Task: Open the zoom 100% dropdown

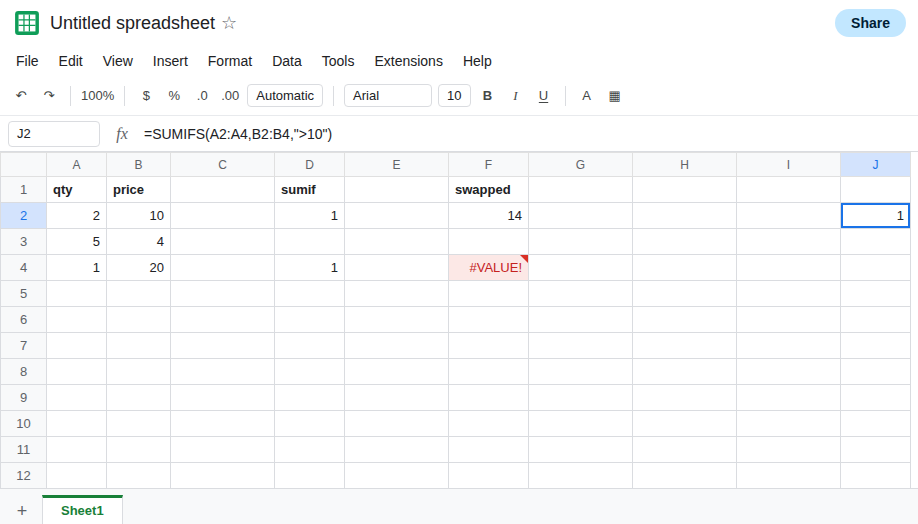Action: click(x=97, y=95)
